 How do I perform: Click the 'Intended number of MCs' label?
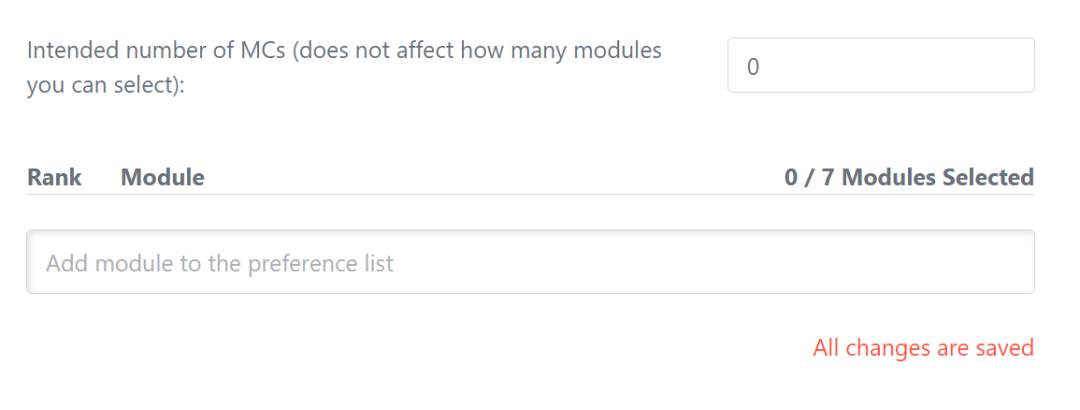tap(344, 67)
